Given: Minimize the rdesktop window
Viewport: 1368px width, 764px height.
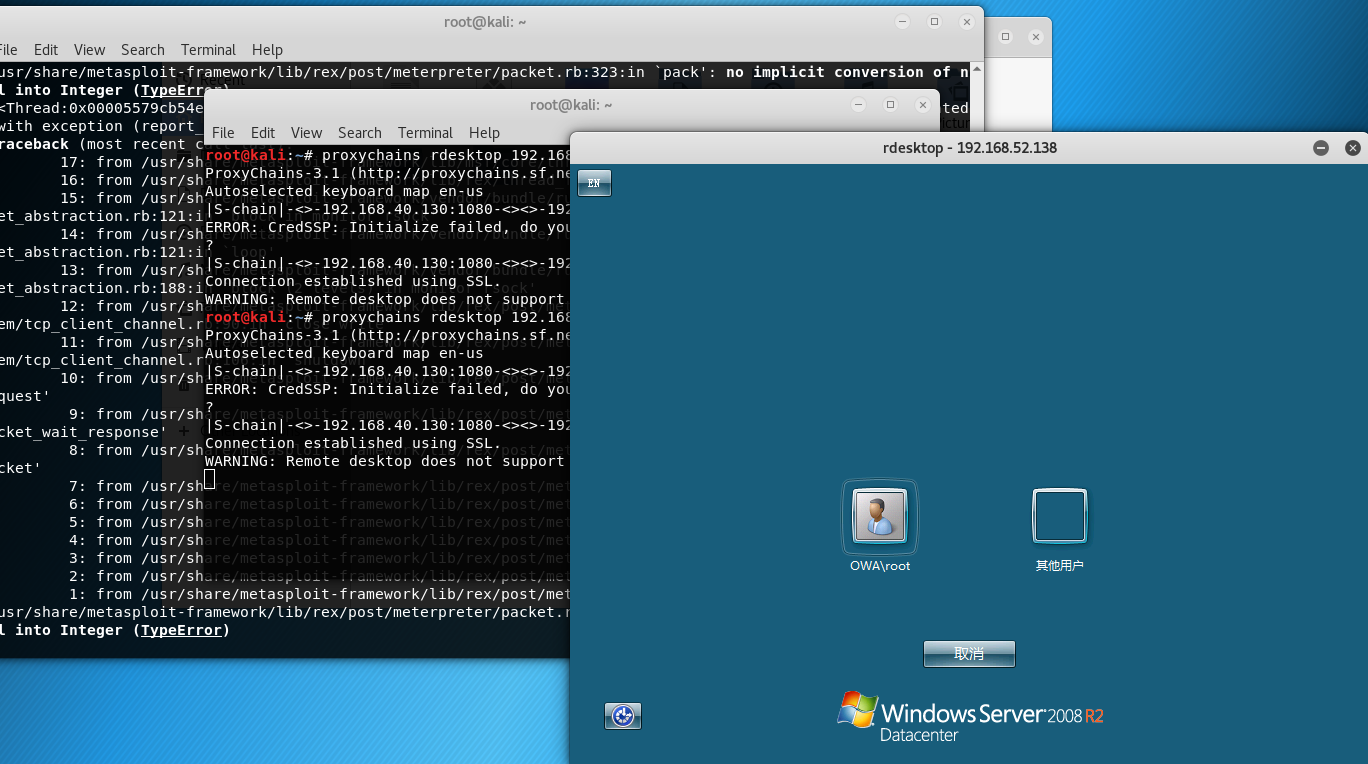Looking at the screenshot, I should (1321, 148).
